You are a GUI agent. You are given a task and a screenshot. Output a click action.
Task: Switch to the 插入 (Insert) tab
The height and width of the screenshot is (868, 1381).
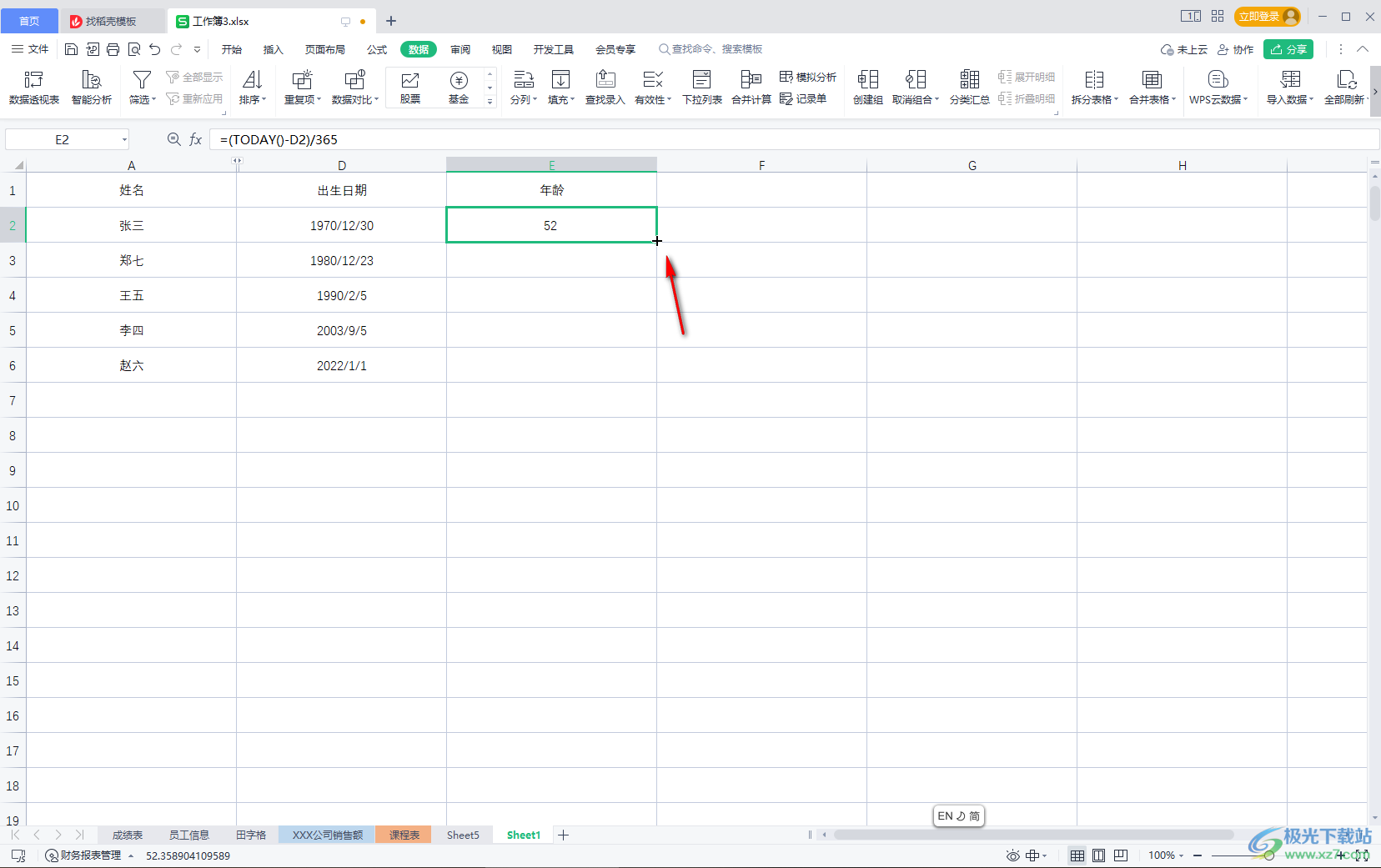[274, 49]
